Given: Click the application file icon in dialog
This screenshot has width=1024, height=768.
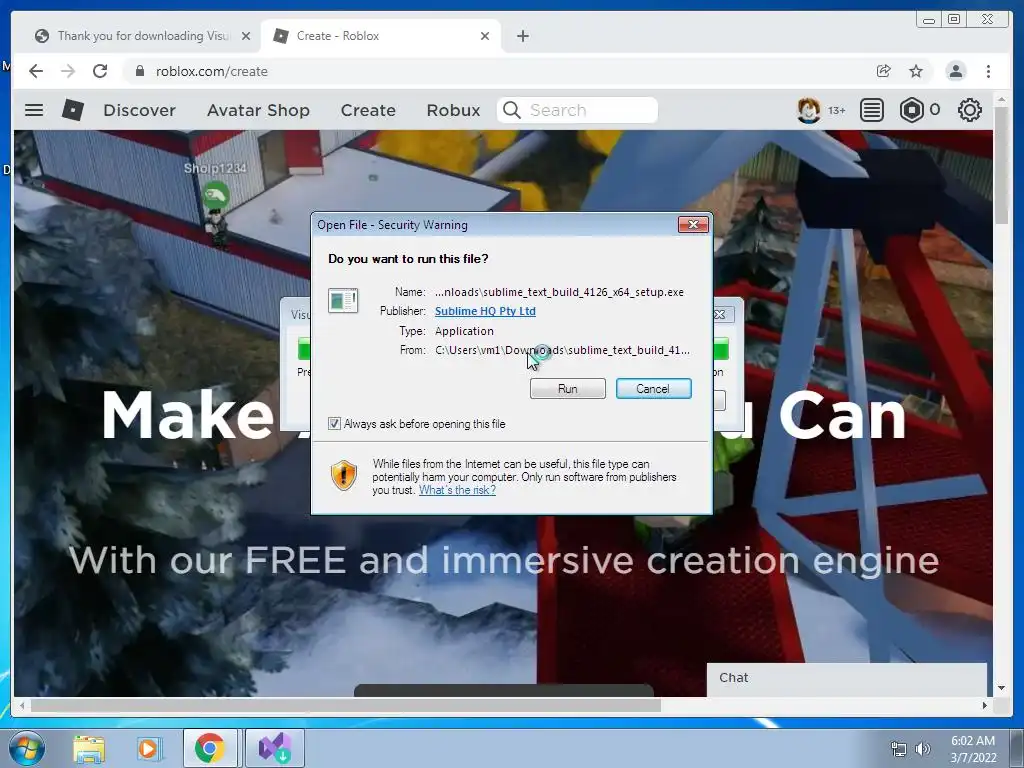Looking at the screenshot, I should [343, 300].
